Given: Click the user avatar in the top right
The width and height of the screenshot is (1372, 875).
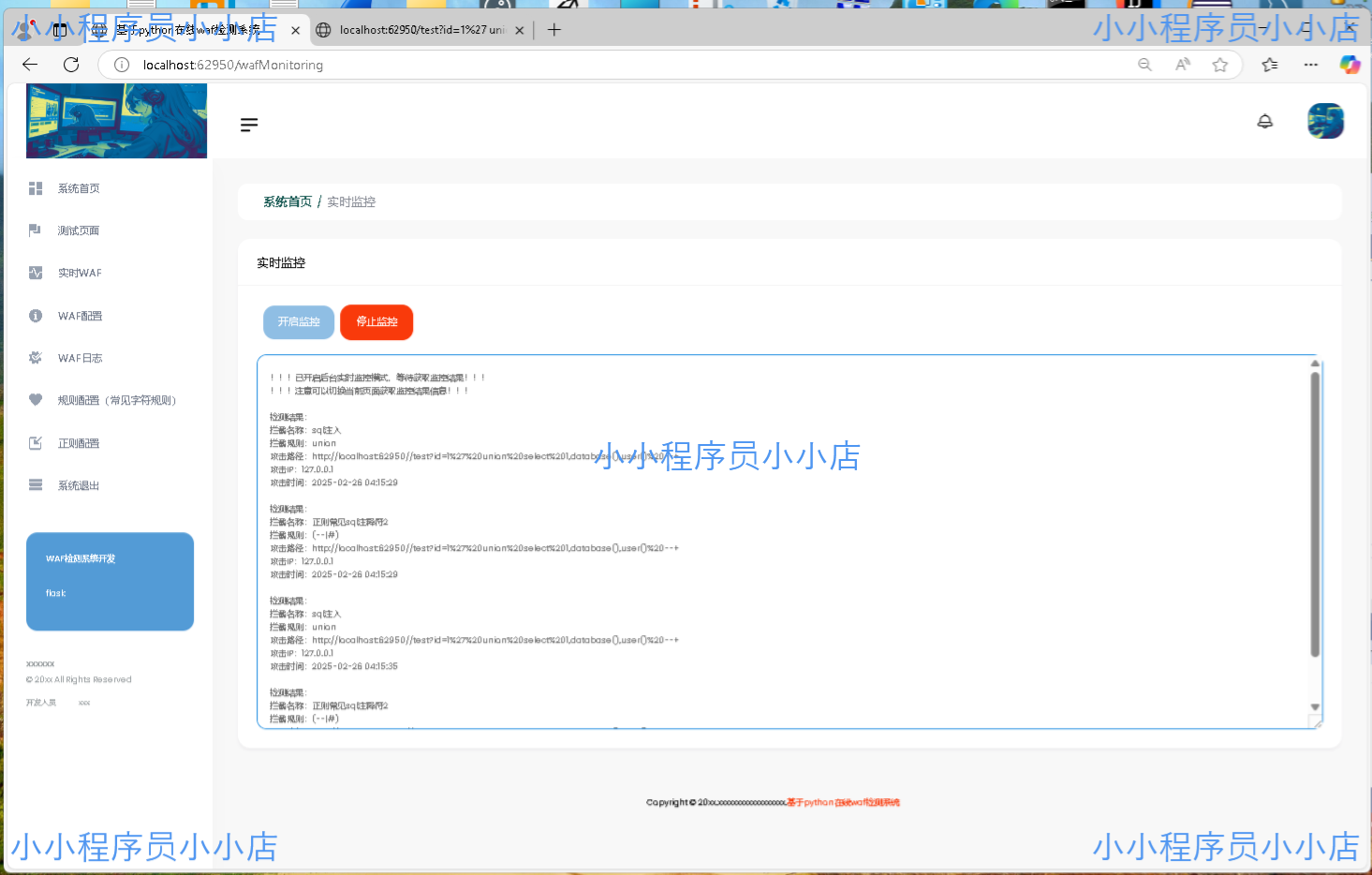Looking at the screenshot, I should (x=1325, y=122).
